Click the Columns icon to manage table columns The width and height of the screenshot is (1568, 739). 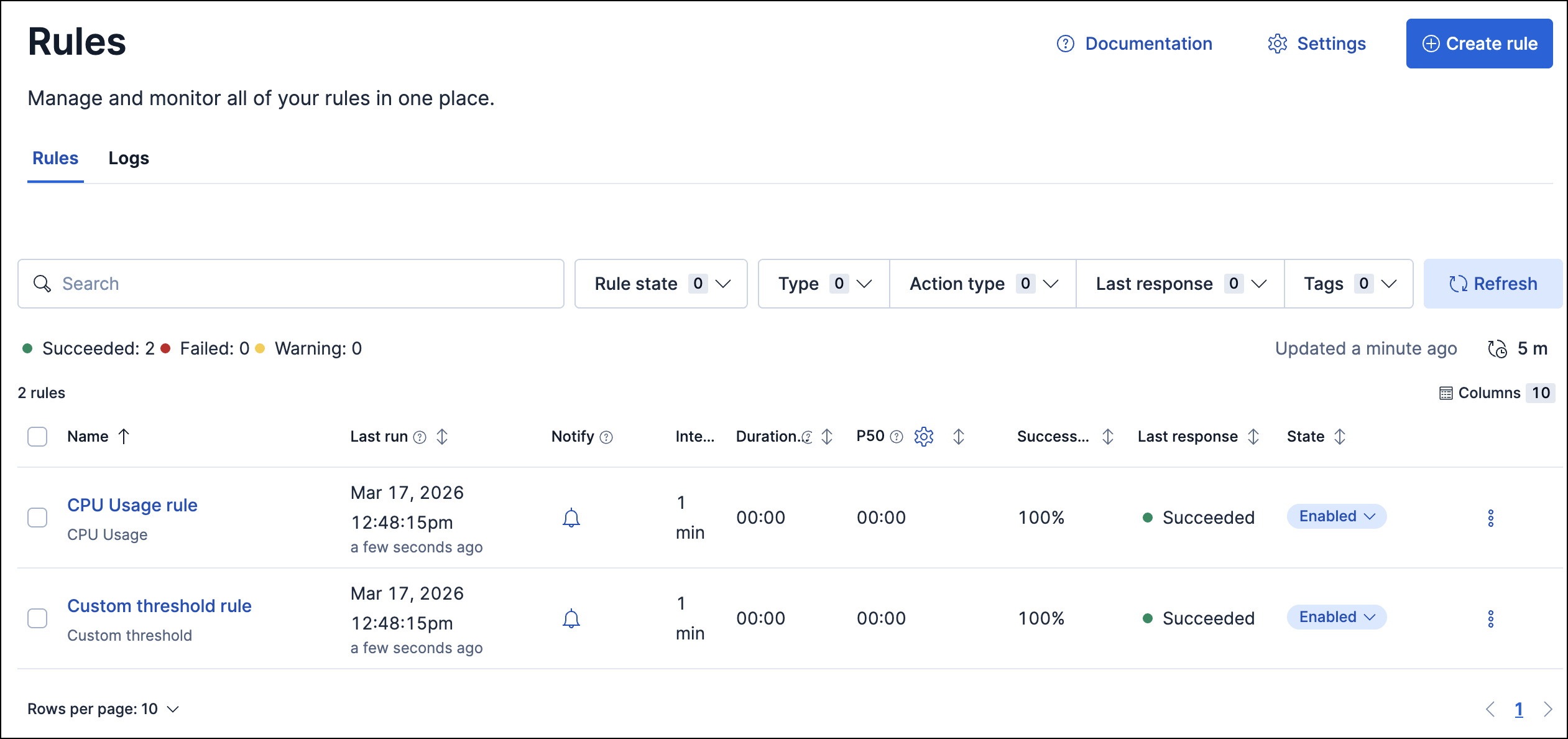pyautogui.click(x=1447, y=393)
